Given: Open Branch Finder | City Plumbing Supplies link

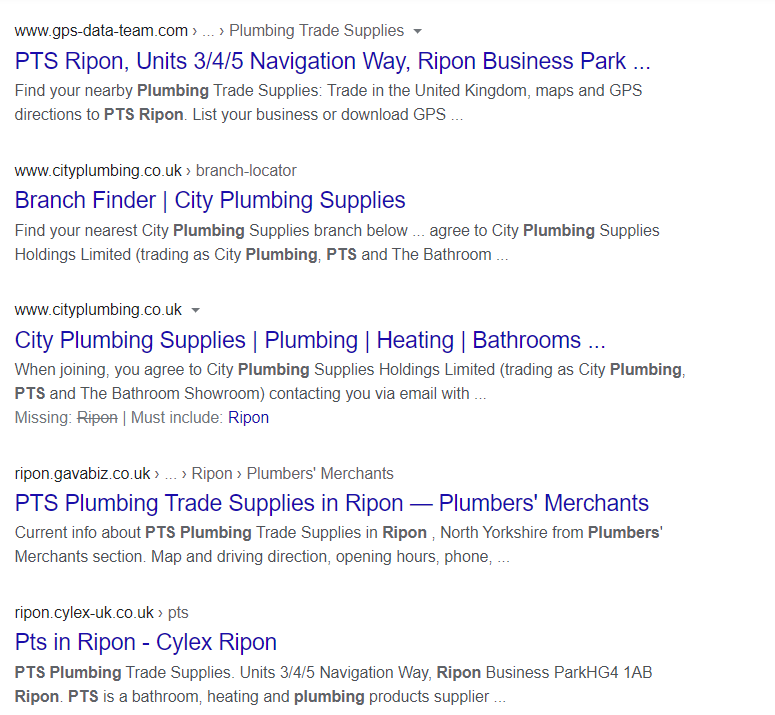Looking at the screenshot, I should (210, 201).
